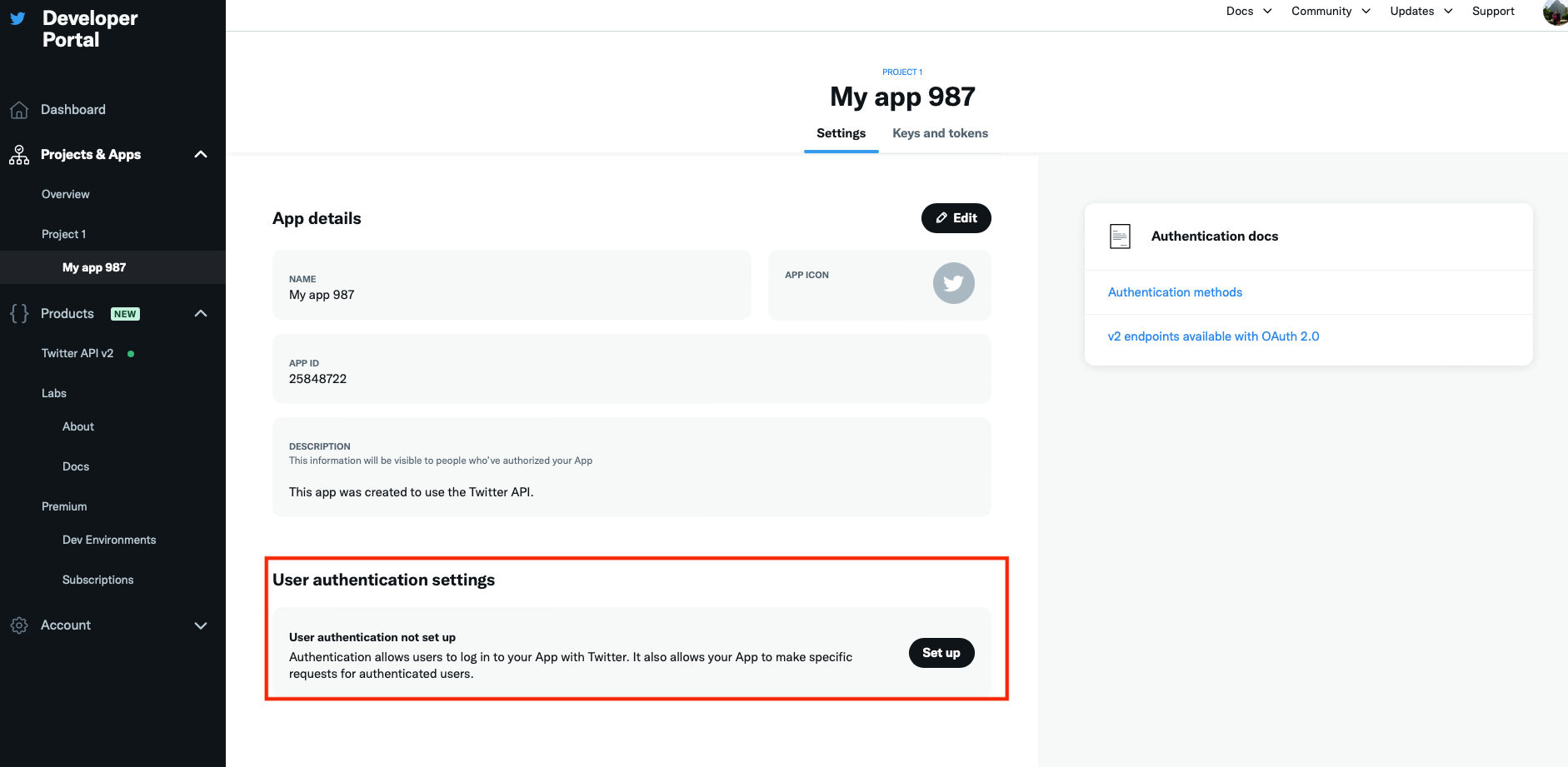Image resolution: width=1568 pixels, height=767 pixels.
Task: Open the Docs dropdown menu
Action: (1248, 11)
